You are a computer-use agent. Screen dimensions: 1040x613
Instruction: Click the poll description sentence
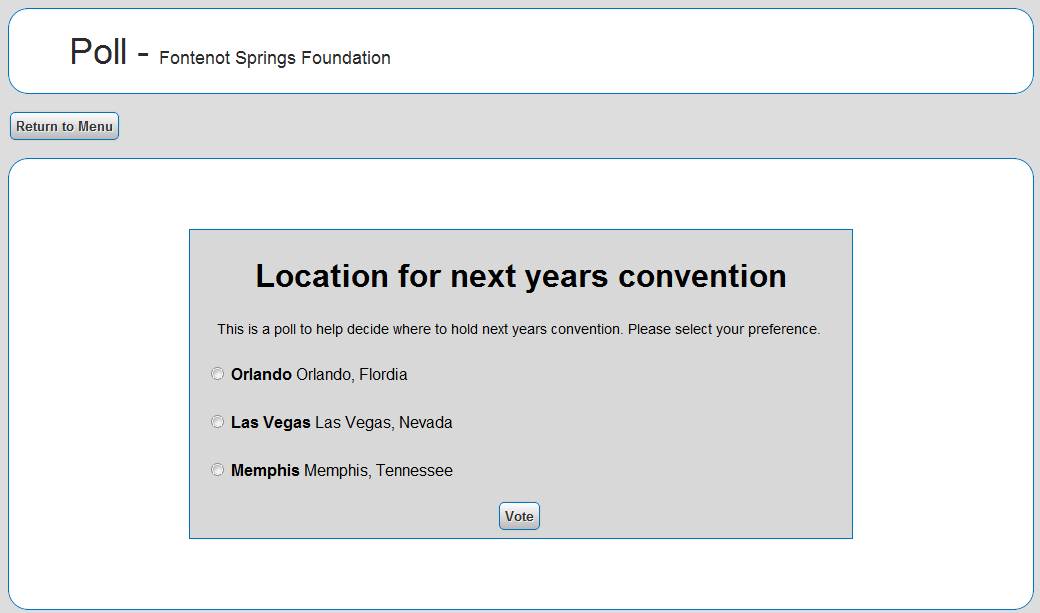pyautogui.click(x=518, y=329)
